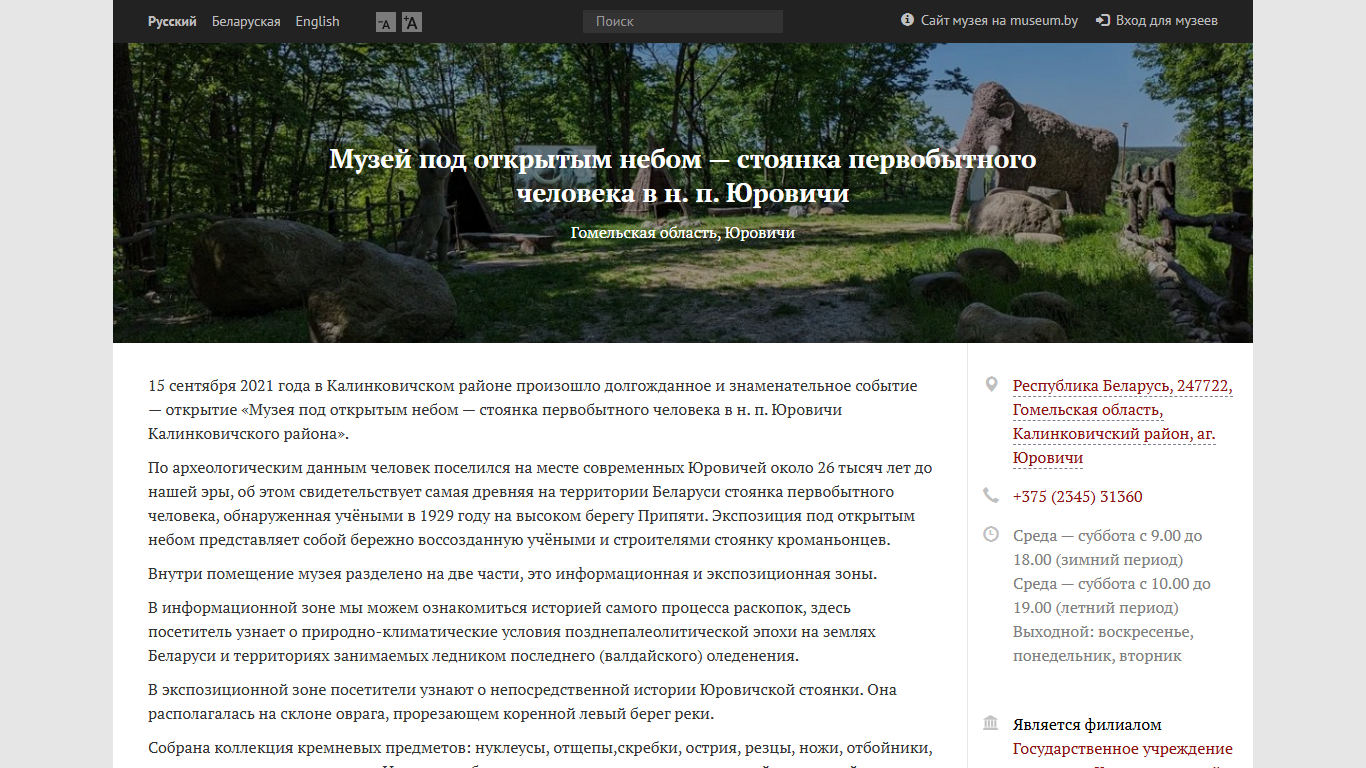
Task: Switch language to English
Action: point(317,21)
